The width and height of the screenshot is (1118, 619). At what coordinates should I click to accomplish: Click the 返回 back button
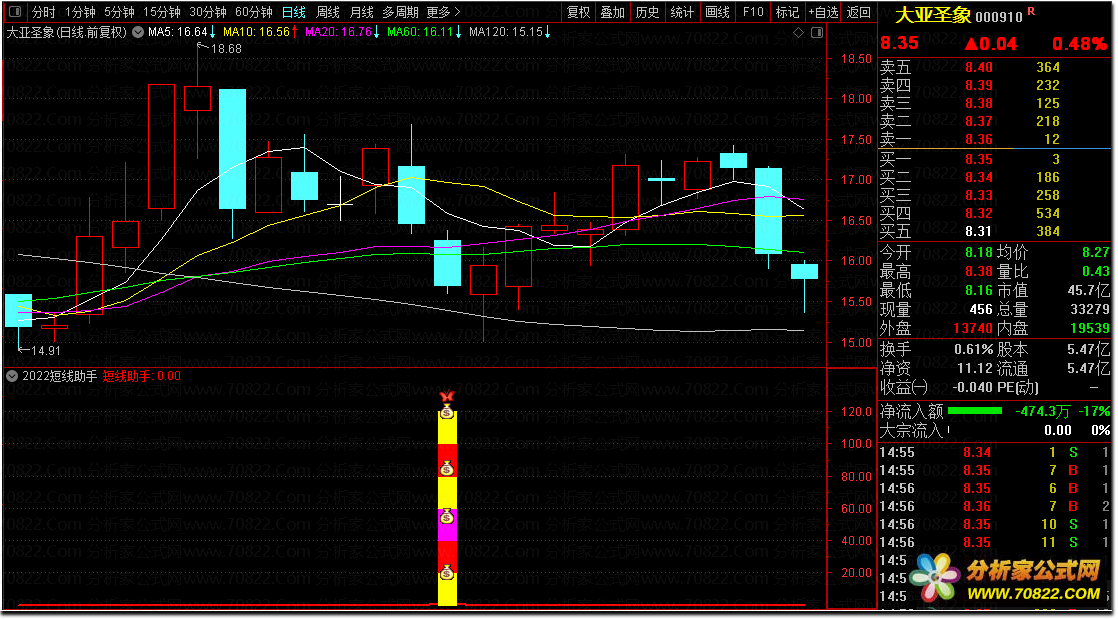click(x=858, y=12)
